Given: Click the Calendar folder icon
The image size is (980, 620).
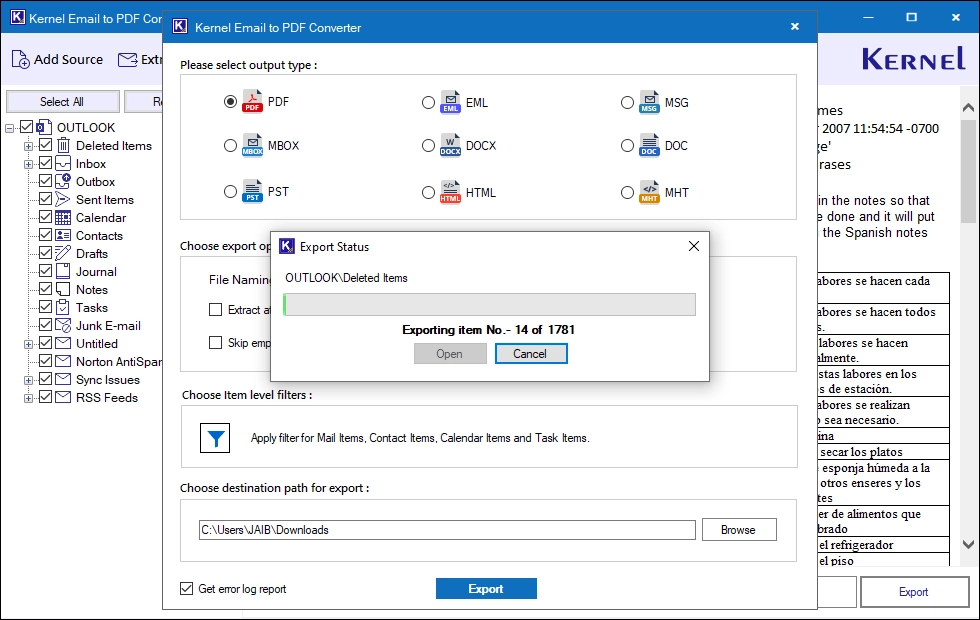Looking at the screenshot, I should (x=63, y=218).
